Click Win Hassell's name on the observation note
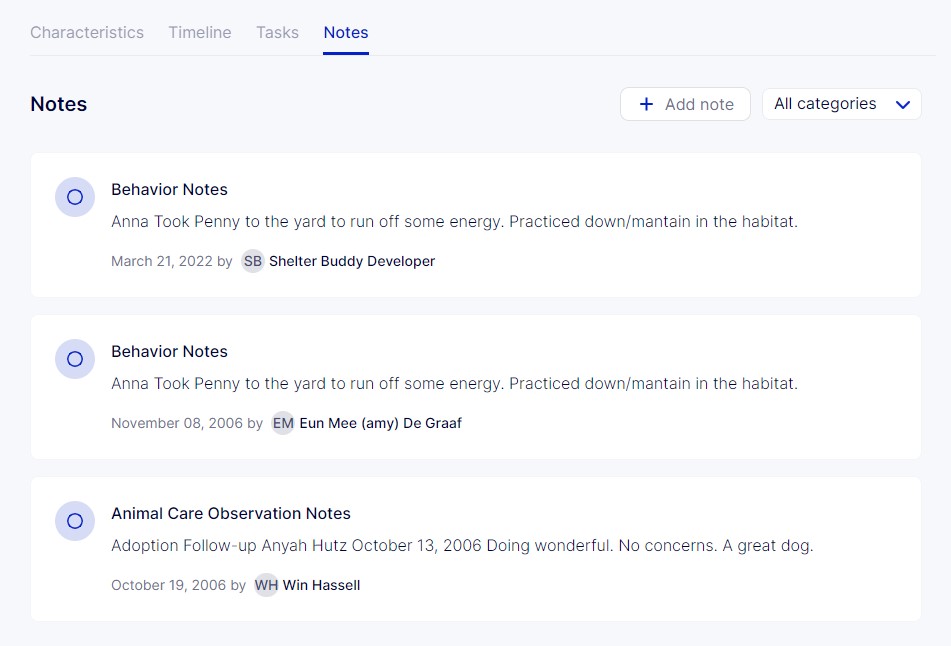The height and width of the screenshot is (646, 951). (320, 585)
